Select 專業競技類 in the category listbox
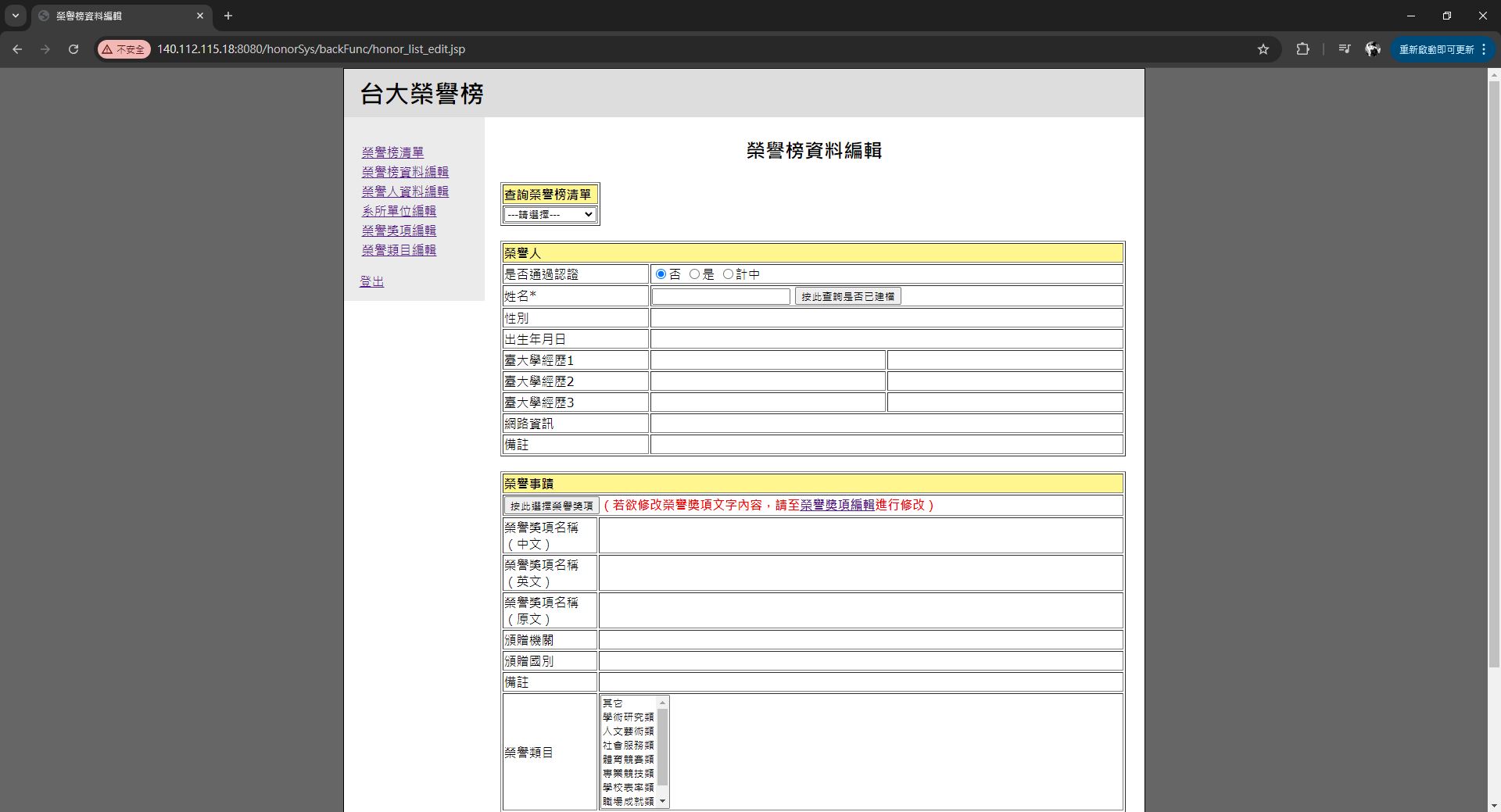1501x812 pixels. [629, 774]
